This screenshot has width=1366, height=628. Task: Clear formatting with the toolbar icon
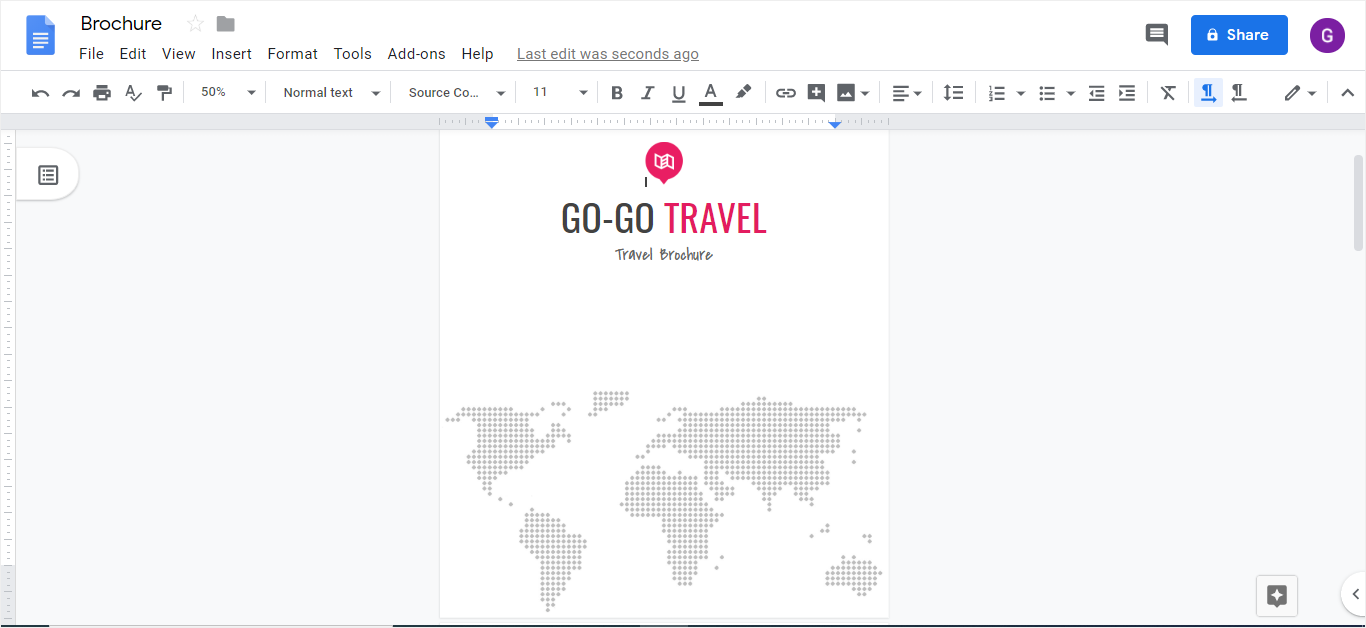coord(1167,92)
